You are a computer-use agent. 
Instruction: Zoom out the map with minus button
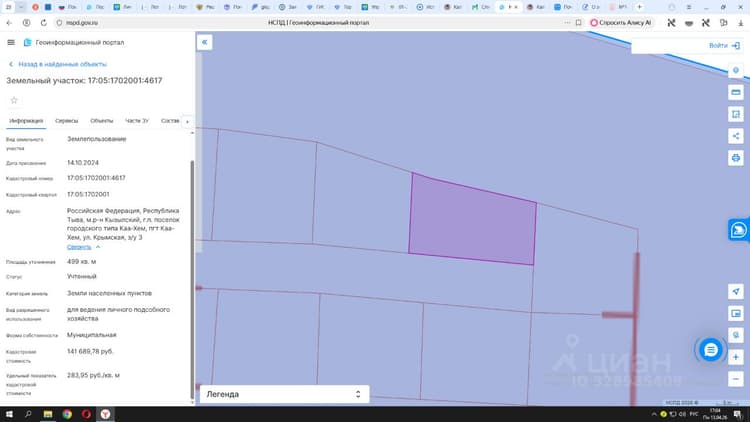736,379
